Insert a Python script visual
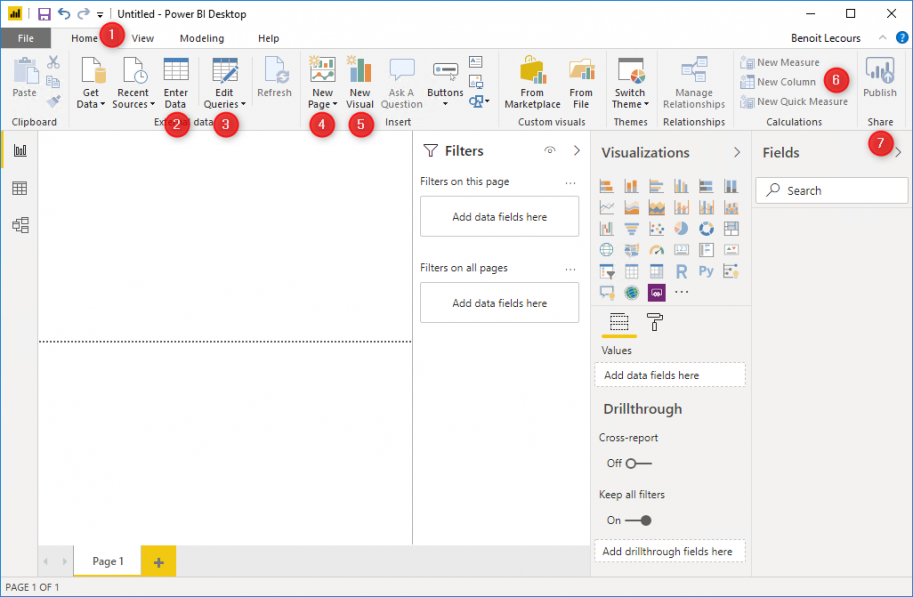The image size is (913, 597). click(706, 270)
